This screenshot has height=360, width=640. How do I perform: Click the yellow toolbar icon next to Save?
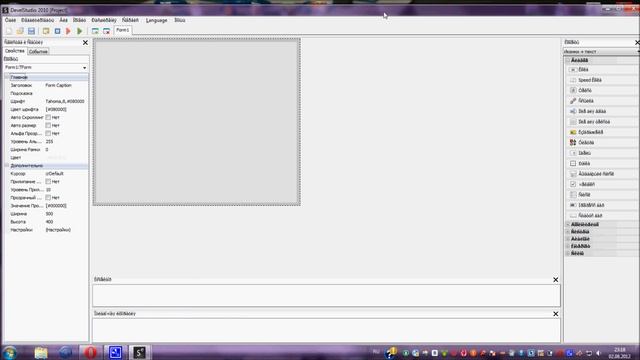pyautogui.click(x=46, y=31)
